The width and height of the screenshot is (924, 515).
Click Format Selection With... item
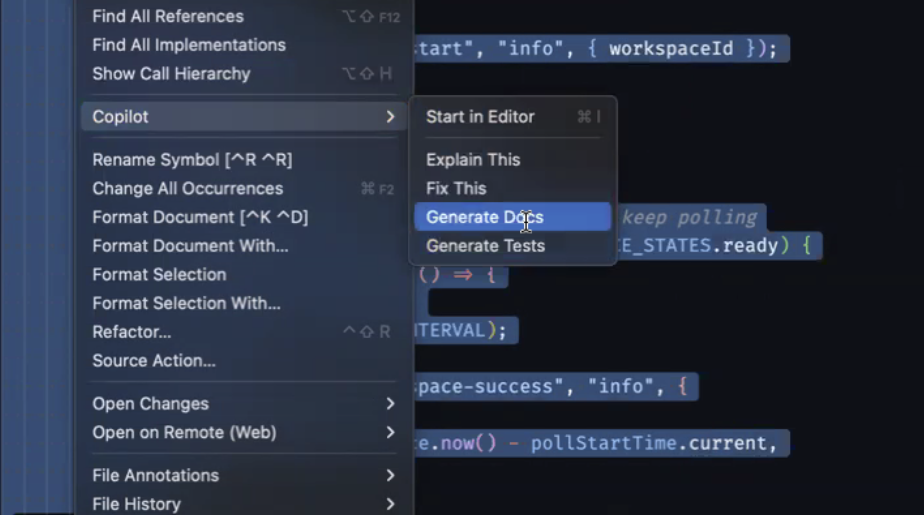186,303
